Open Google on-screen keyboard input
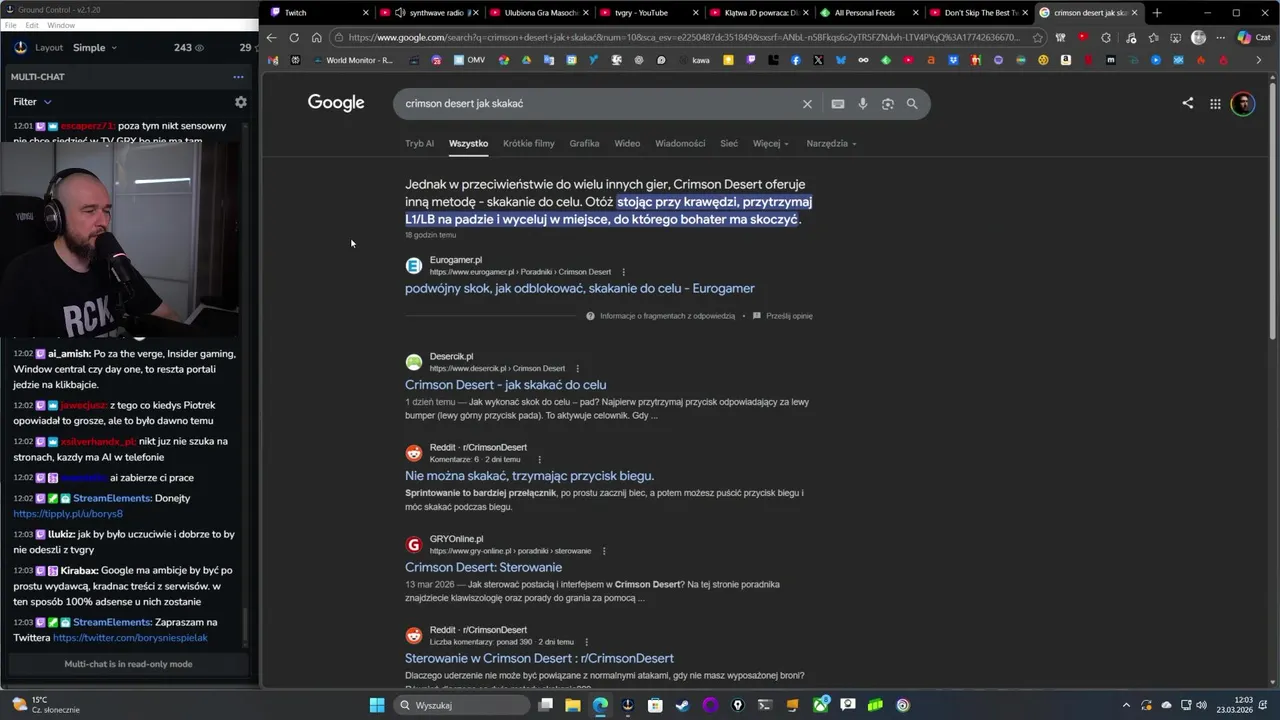Viewport: 1280px width, 720px height. click(x=838, y=104)
